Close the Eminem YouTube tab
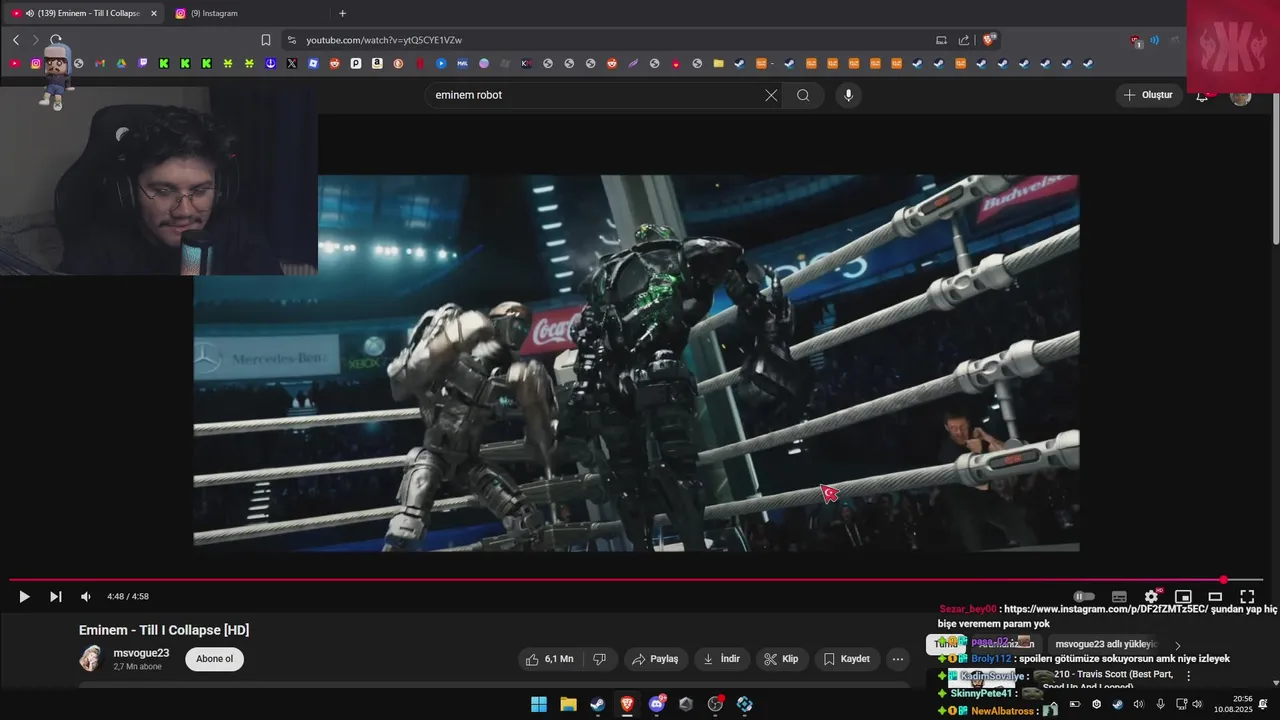Image resolution: width=1280 pixels, height=720 pixels. [x=154, y=13]
